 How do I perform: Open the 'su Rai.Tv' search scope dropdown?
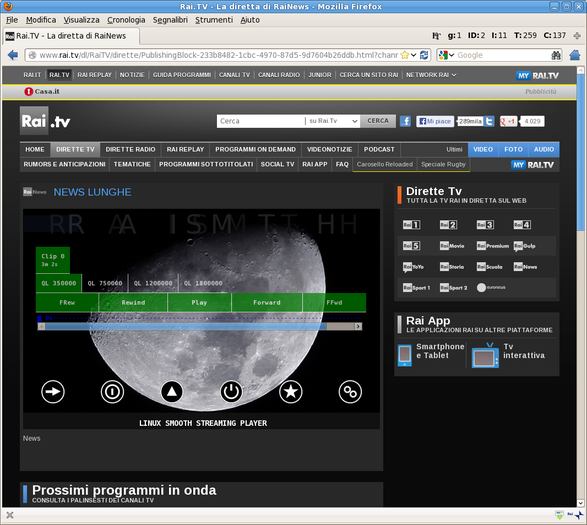click(x=332, y=121)
